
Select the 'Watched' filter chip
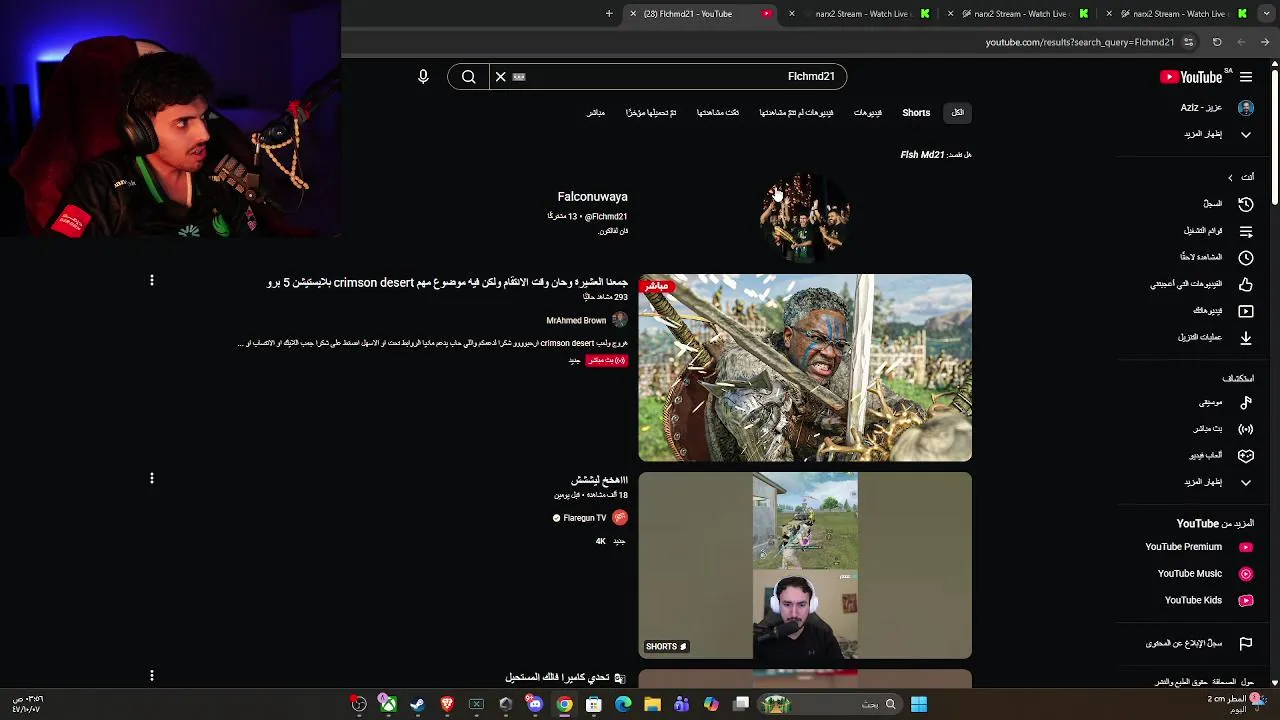(718, 113)
